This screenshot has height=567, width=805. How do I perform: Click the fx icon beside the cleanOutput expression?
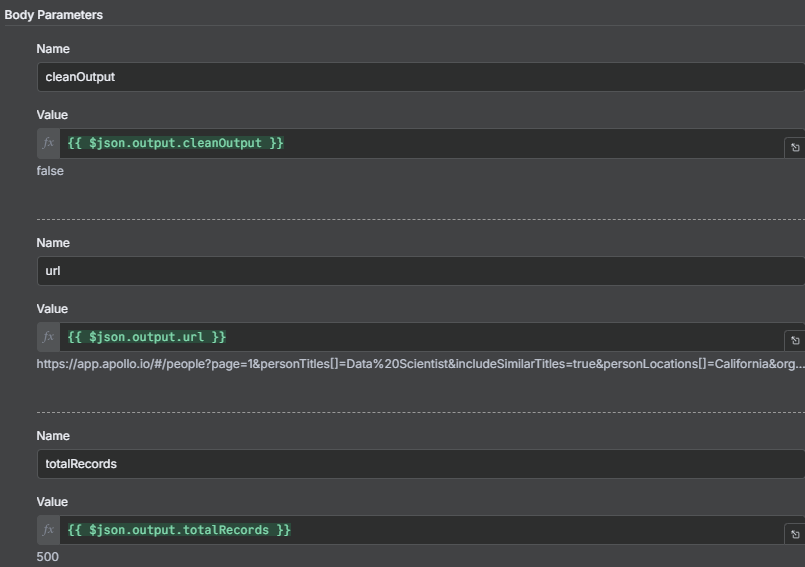pyautogui.click(x=48, y=143)
